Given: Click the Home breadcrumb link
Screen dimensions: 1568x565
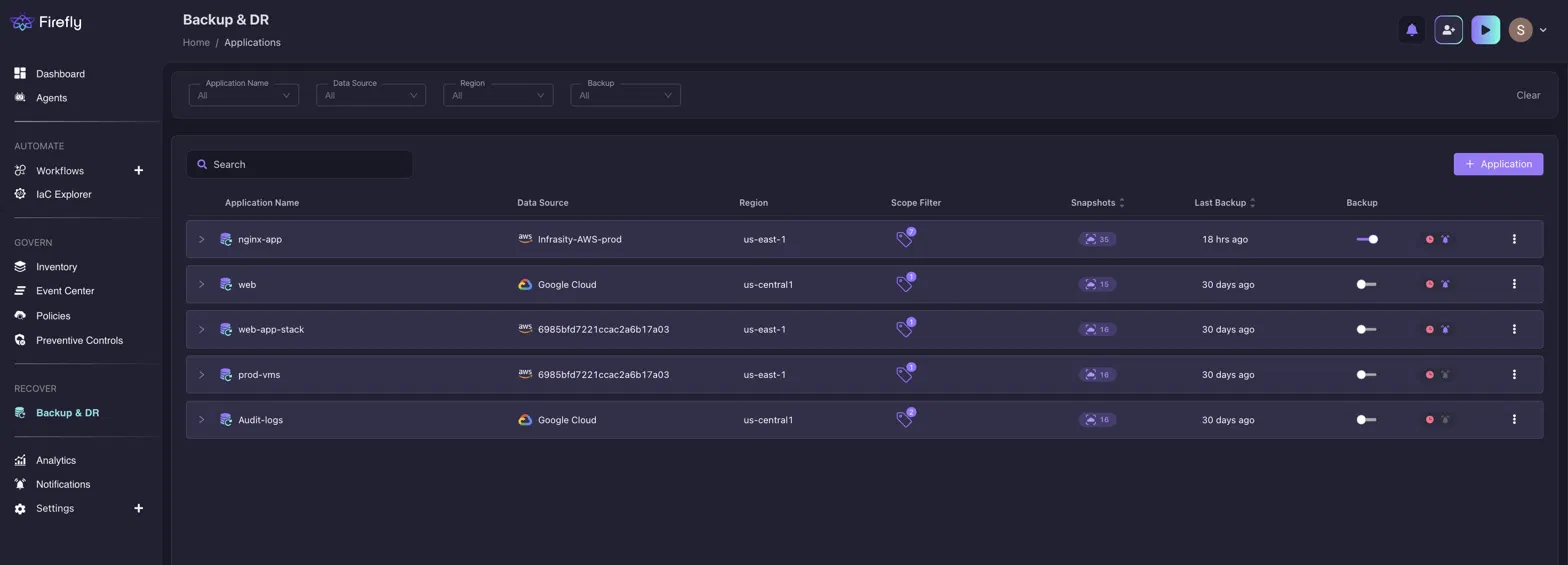Looking at the screenshot, I should tap(196, 43).
